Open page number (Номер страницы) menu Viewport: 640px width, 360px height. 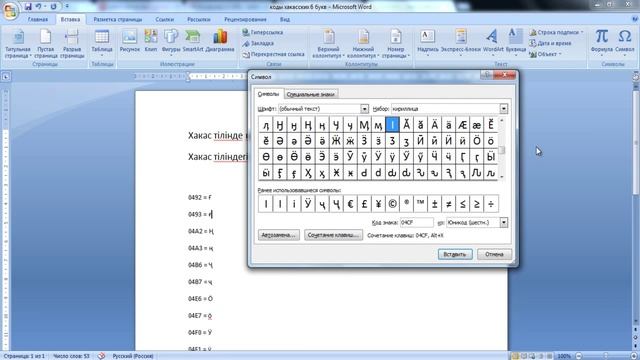click(x=396, y=44)
